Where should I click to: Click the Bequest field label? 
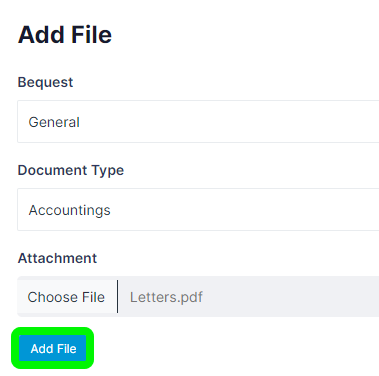click(45, 82)
